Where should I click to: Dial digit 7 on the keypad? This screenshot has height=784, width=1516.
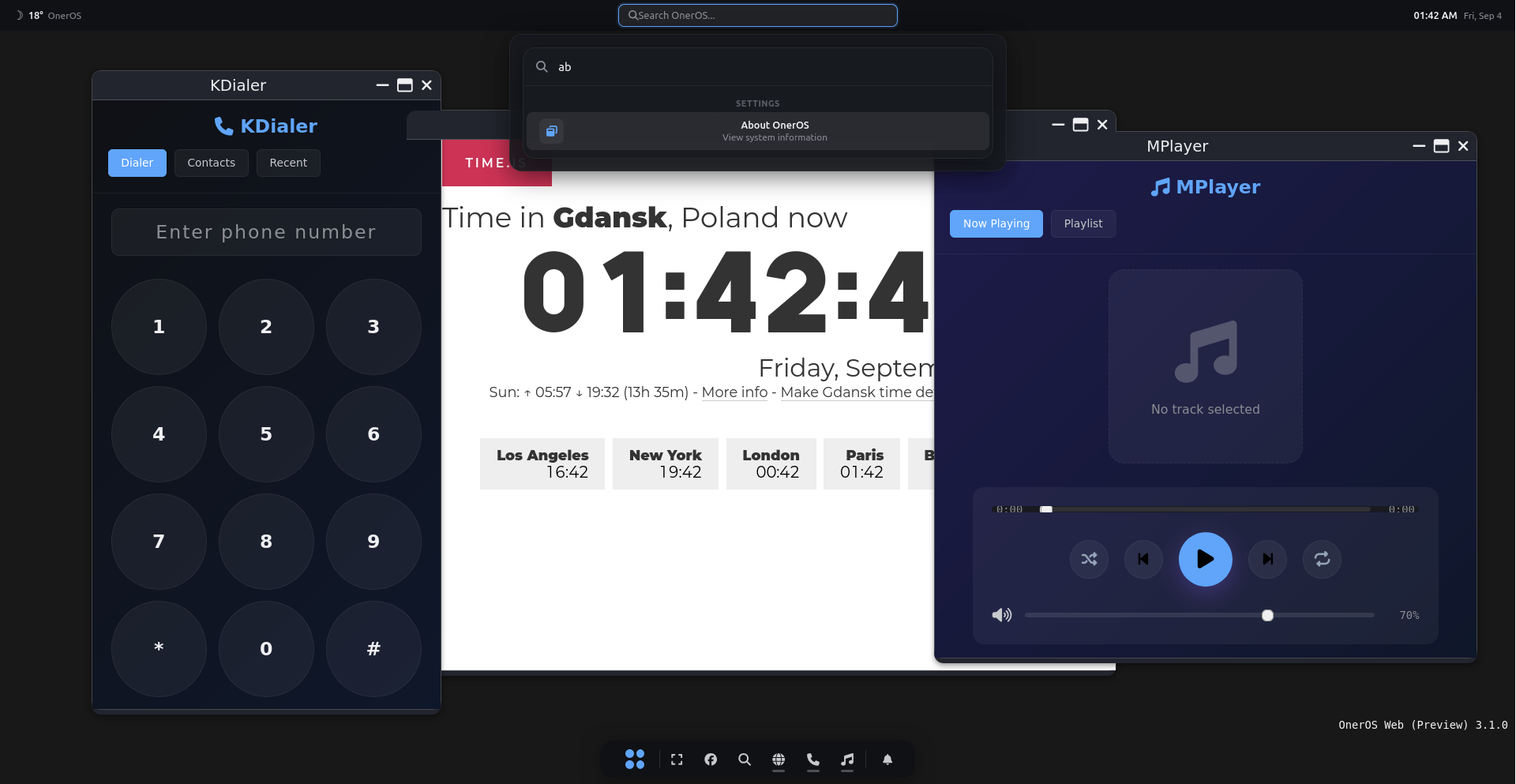(x=159, y=542)
